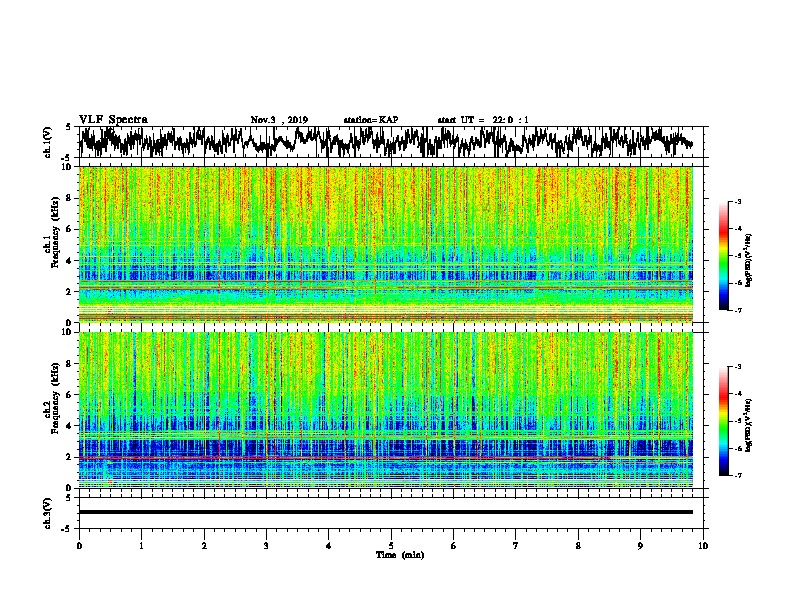
Task: Click the '6' kHz tick on ch.2 frequency axis
Action: click(x=70, y=395)
